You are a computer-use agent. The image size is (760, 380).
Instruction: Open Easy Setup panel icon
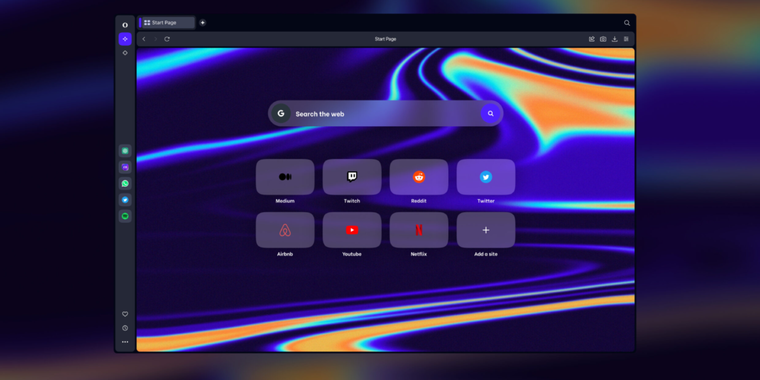[626, 39]
